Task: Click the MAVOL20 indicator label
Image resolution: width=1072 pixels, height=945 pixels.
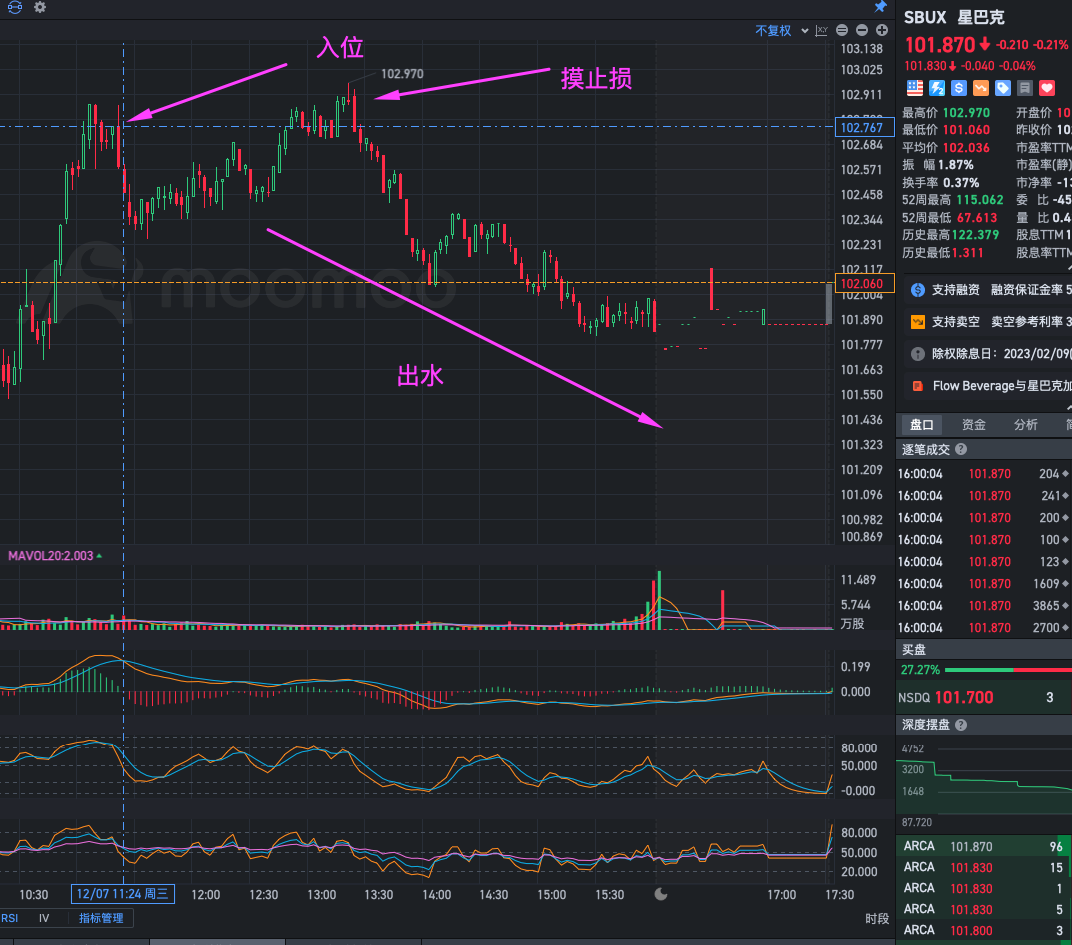Action: pyautogui.click(x=51, y=556)
